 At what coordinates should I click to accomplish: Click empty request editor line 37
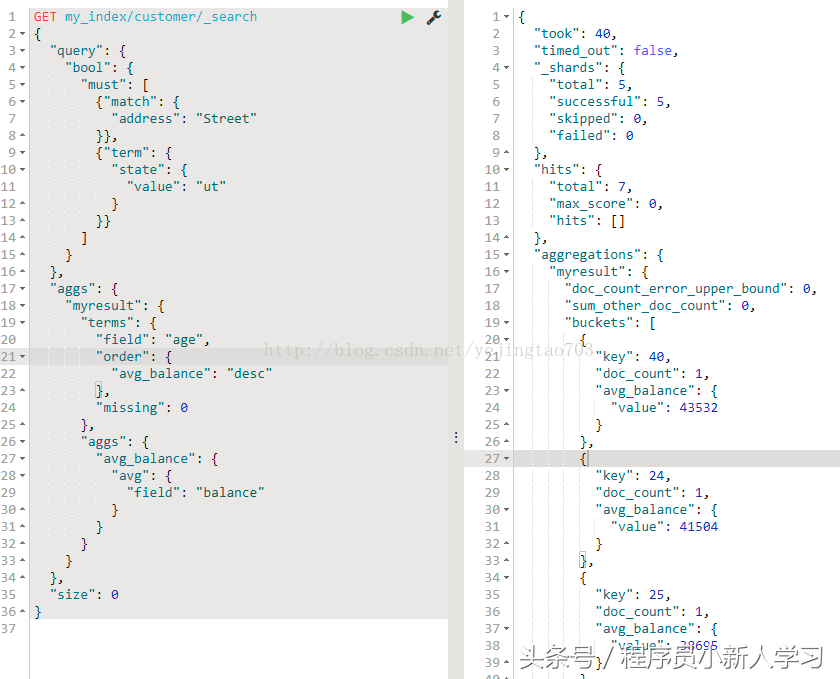pos(239,629)
